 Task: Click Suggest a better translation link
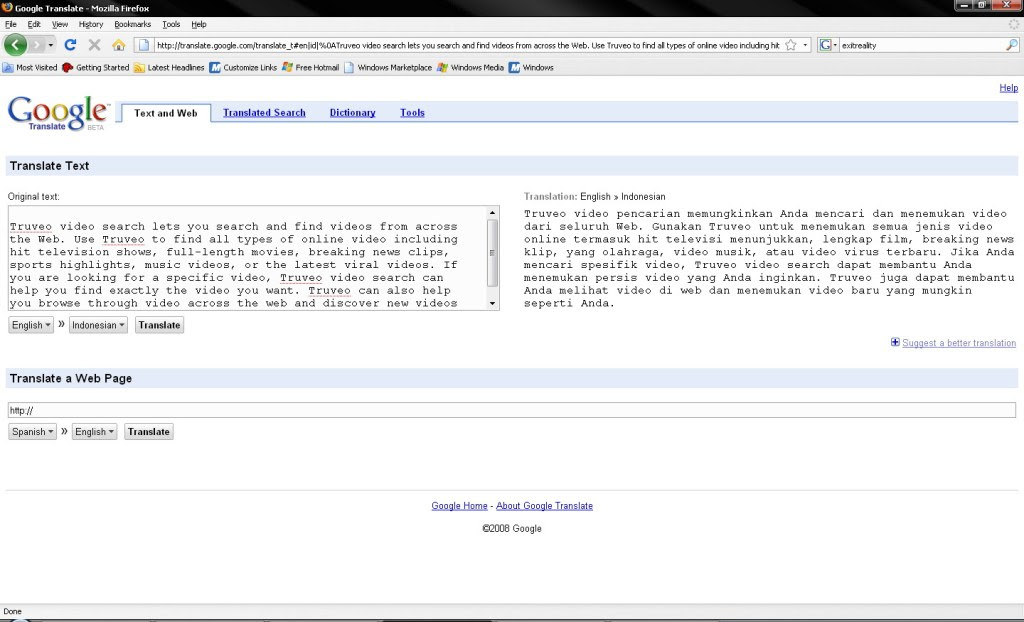959,343
